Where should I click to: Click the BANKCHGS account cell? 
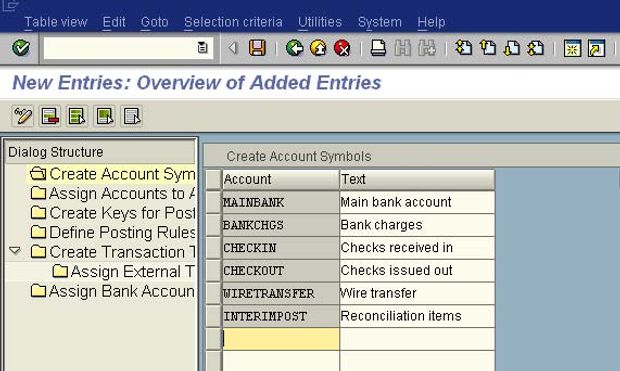pos(281,225)
